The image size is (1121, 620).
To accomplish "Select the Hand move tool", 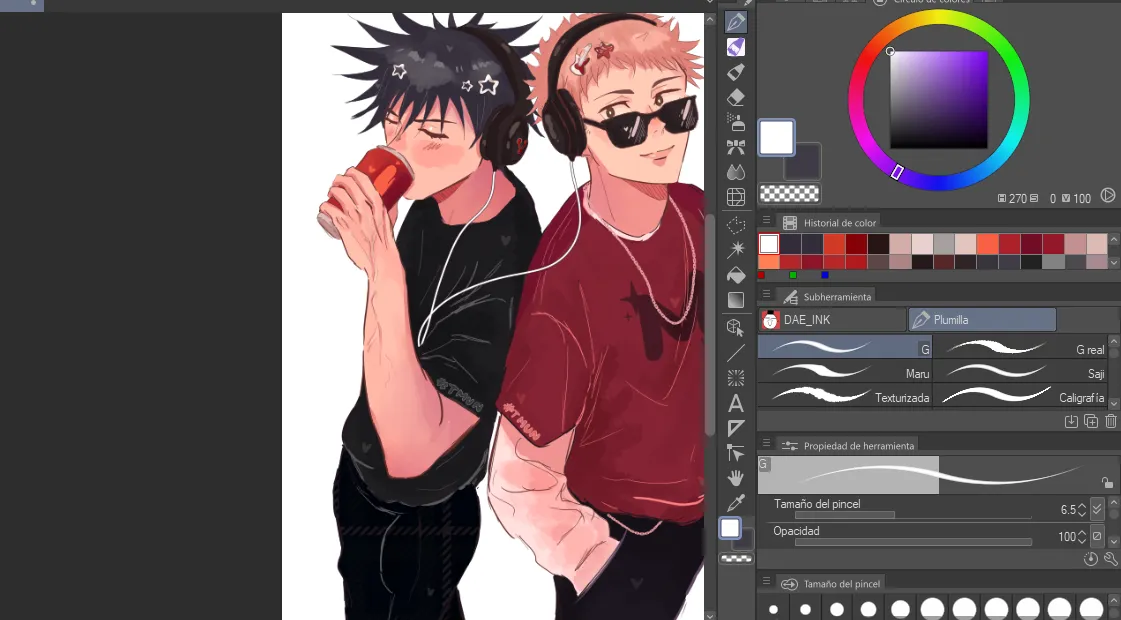I will (736, 478).
